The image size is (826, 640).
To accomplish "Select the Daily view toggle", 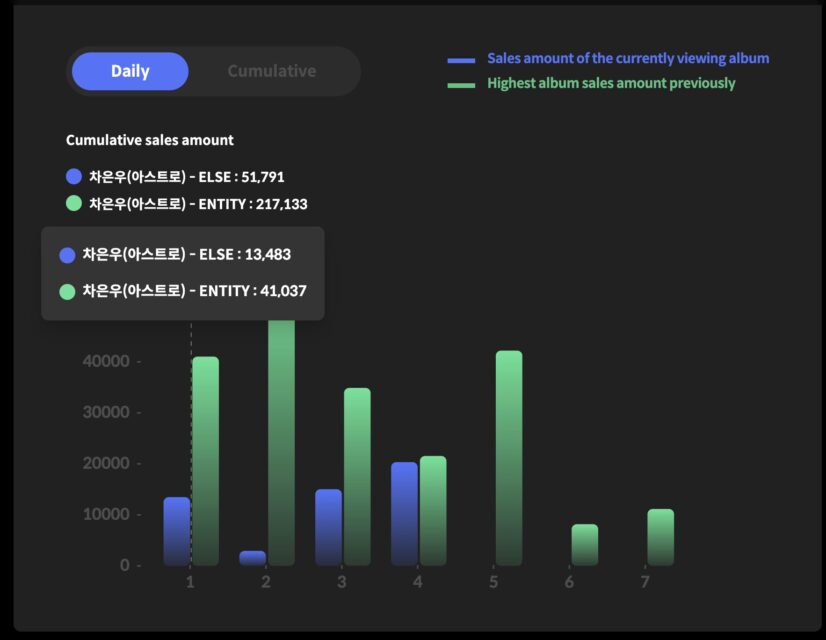I will click(x=130, y=71).
